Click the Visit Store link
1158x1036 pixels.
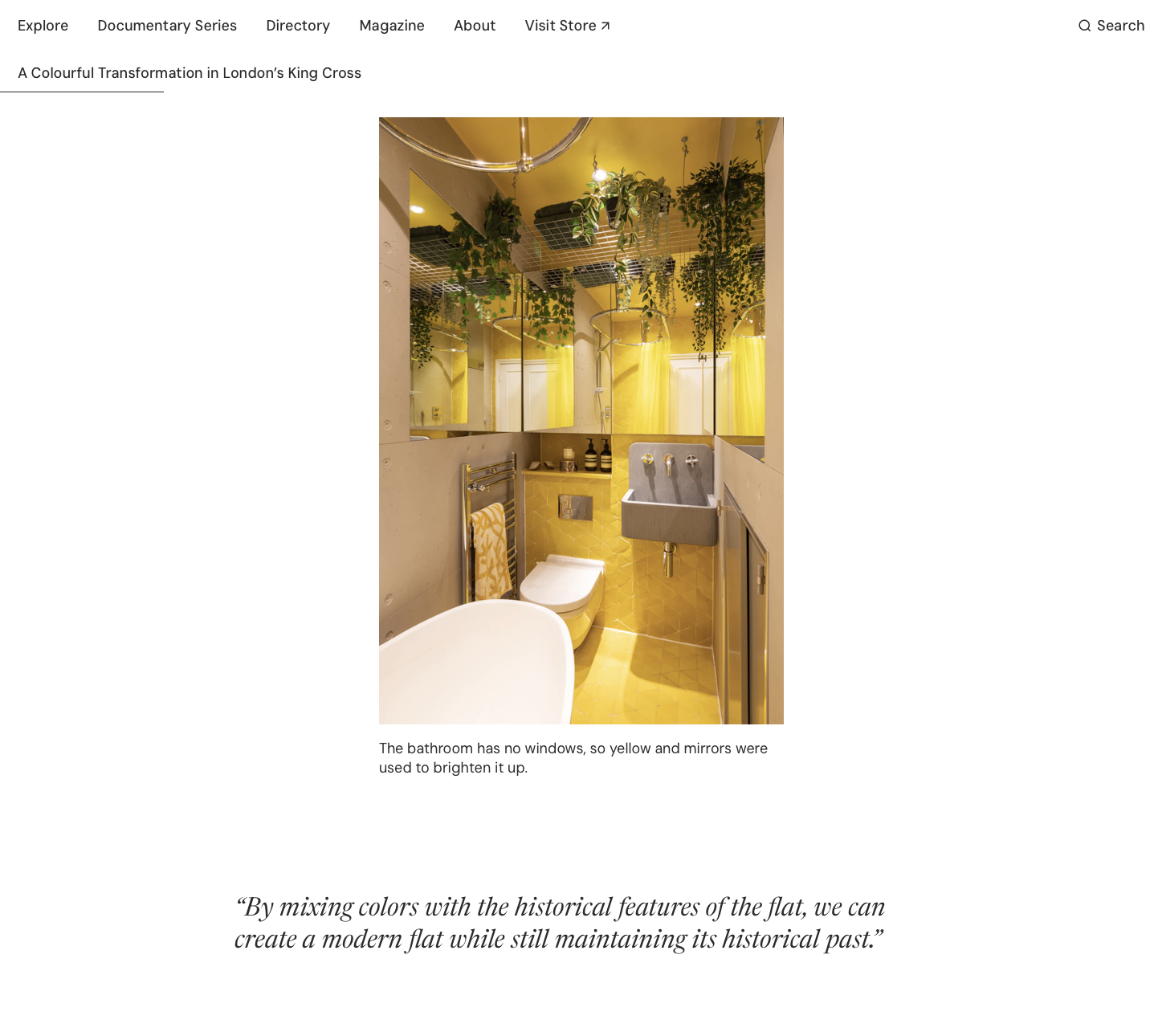(x=567, y=26)
